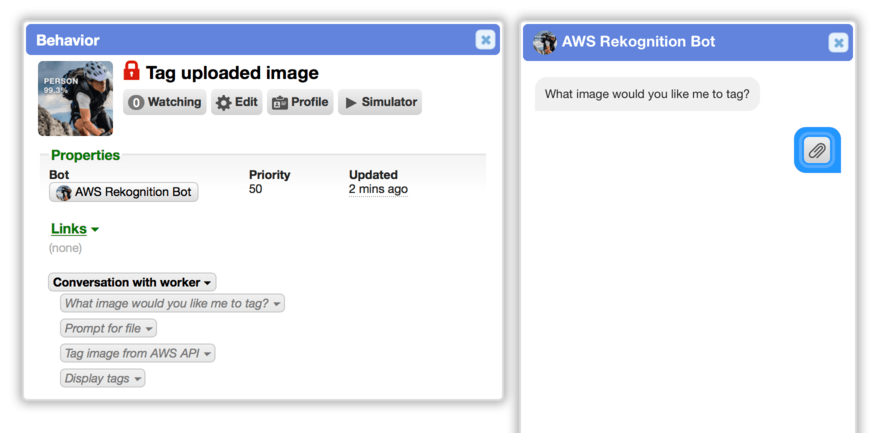Click the AWS Rekognition Bot button
Viewport: 887px width, 433px height.
point(124,192)
